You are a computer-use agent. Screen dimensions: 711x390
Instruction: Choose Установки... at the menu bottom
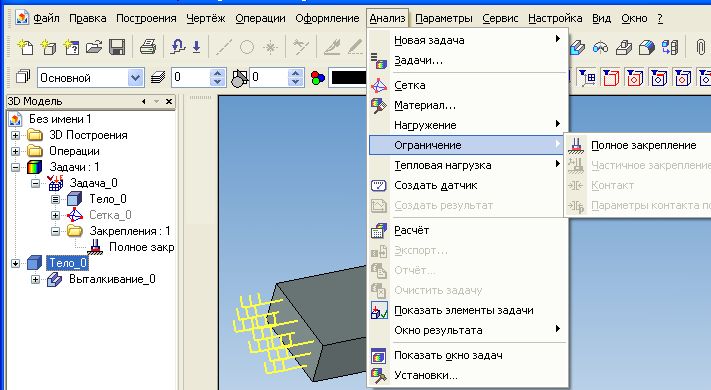(x=468, y=375)
